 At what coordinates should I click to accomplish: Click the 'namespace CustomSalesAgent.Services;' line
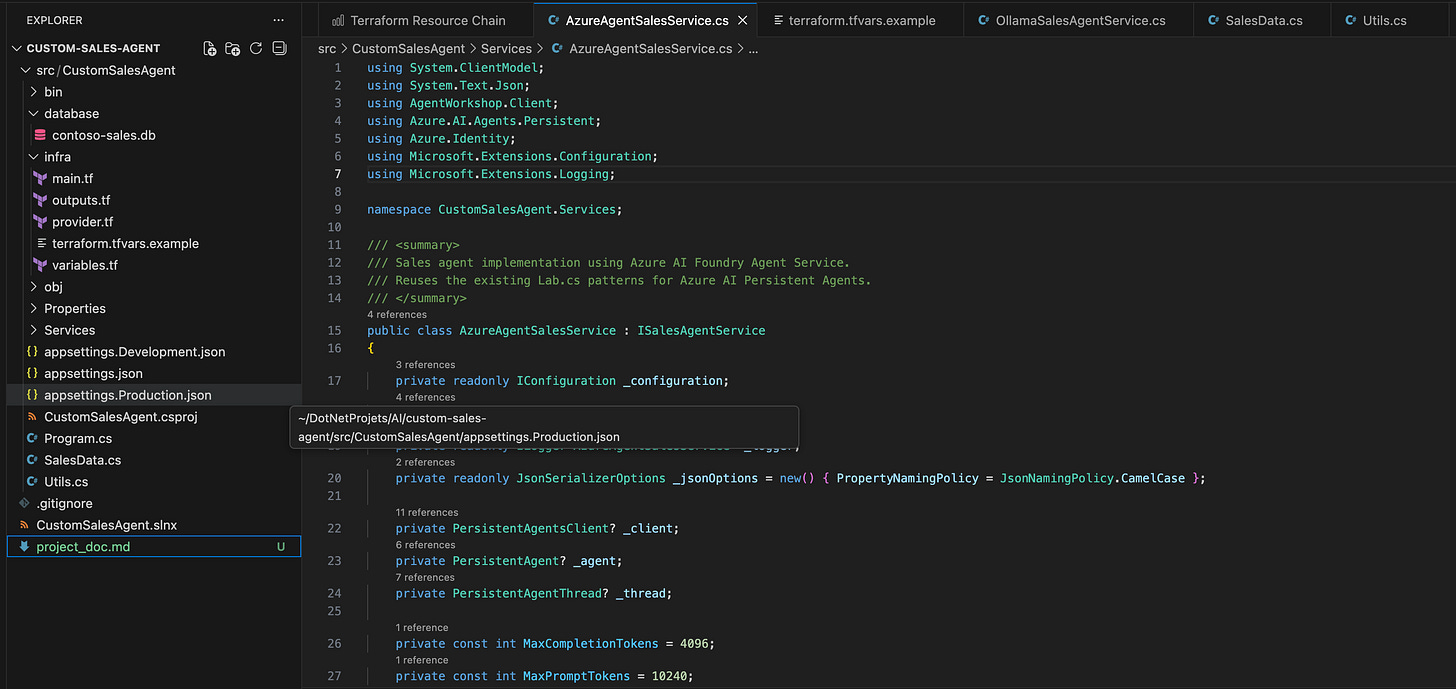(x=494, y=210)
